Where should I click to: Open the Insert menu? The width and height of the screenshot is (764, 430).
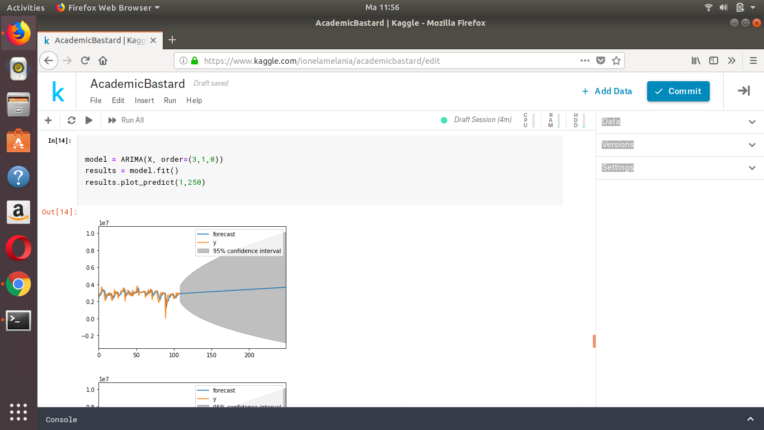(x=144, y=100)
